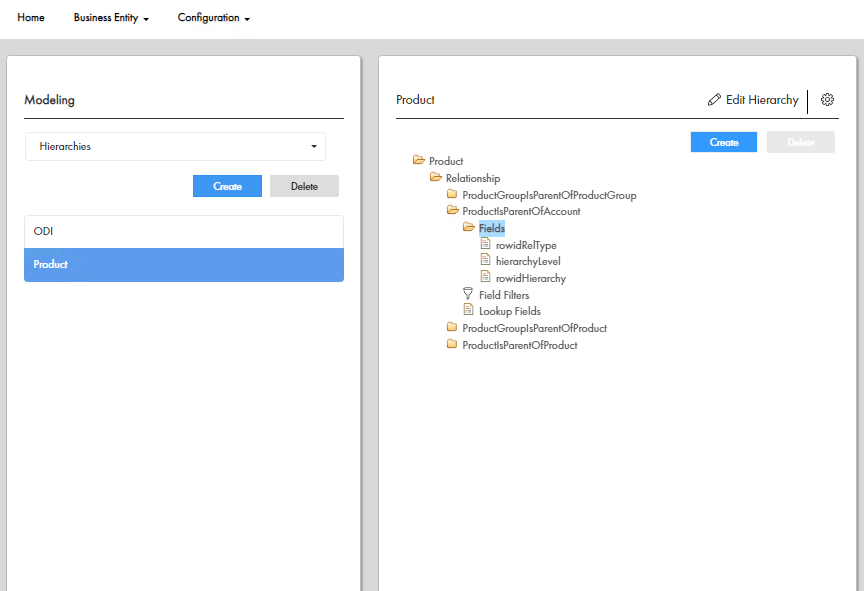Click the Edit Hierarchy link

pyautogui.click(x=762, y=100)
